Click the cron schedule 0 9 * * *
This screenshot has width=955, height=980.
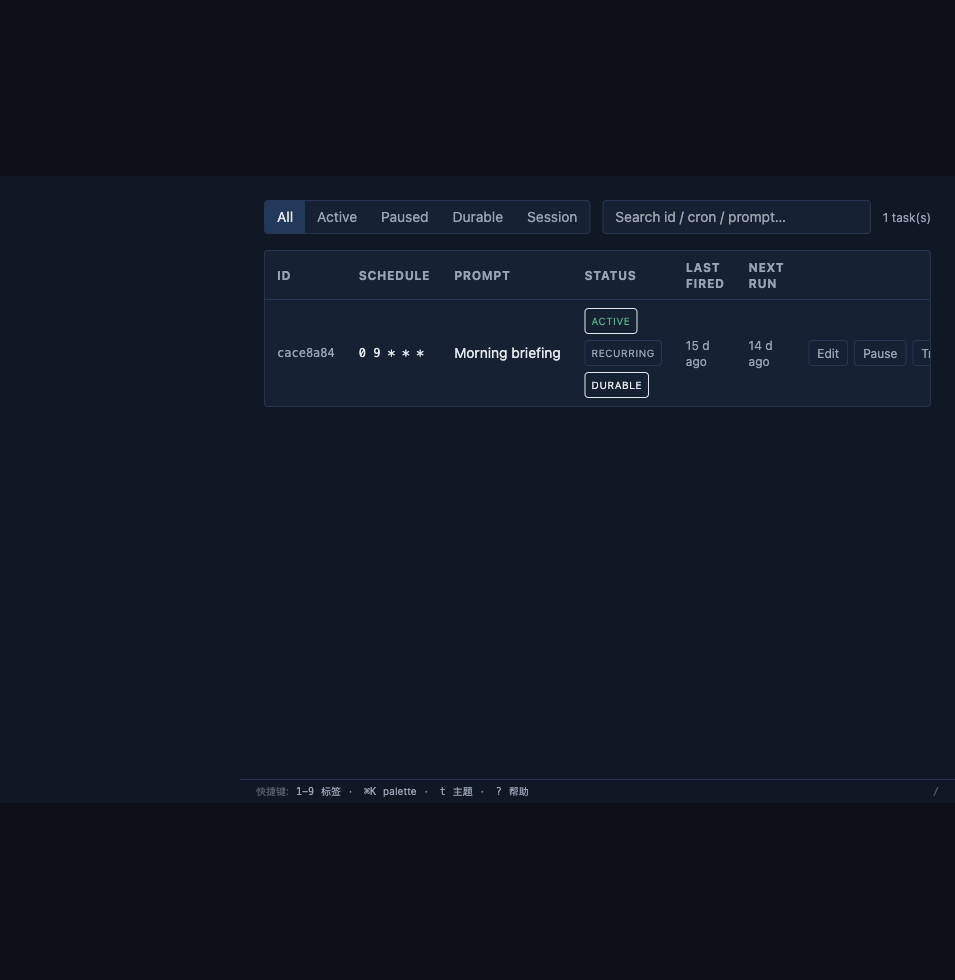point(391,353)
